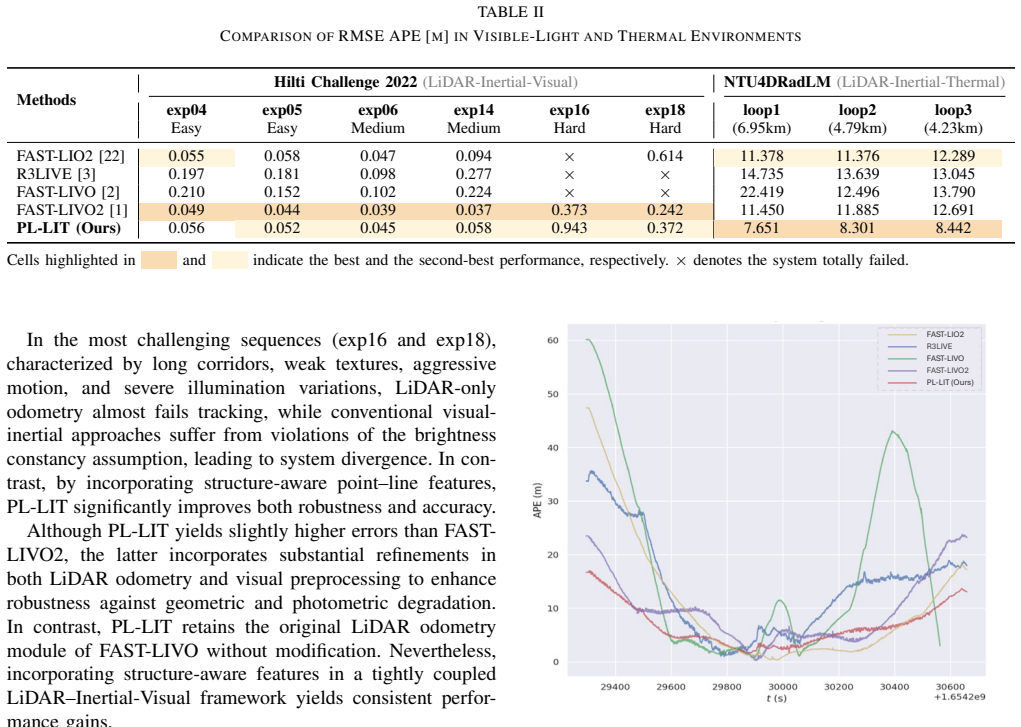
Task: Click the exp16 Hard column header
Action: (570, 119)
